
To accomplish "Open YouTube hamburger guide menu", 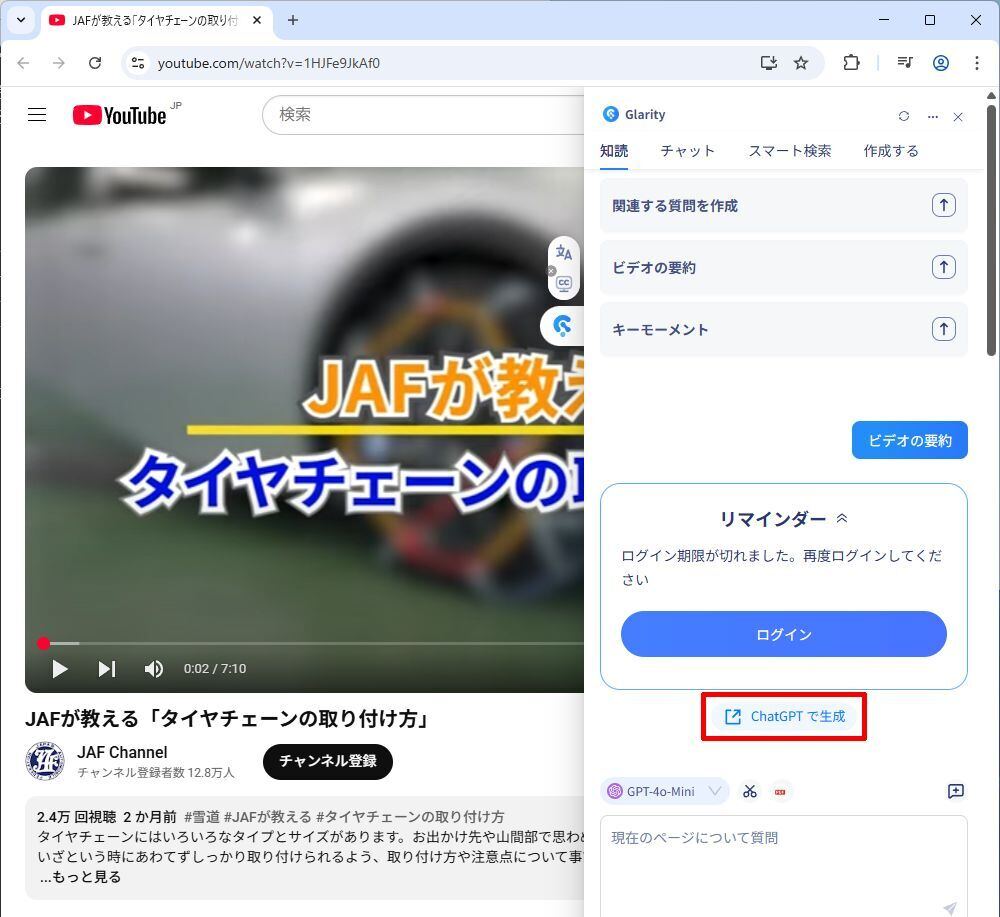I will click(37, 115).
